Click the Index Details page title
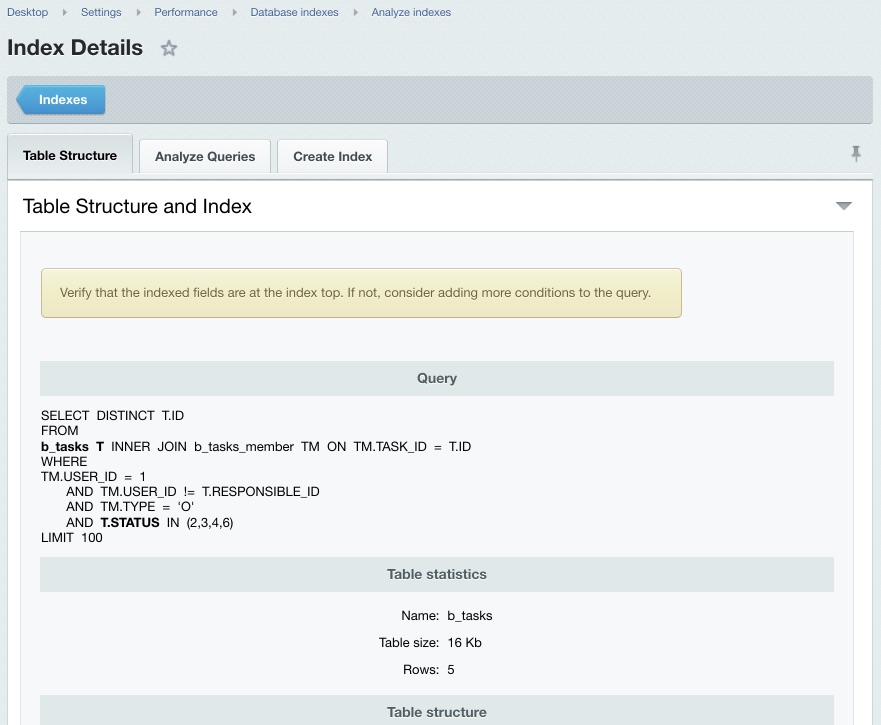Screen dimensions: 881x725 point(75,48)
